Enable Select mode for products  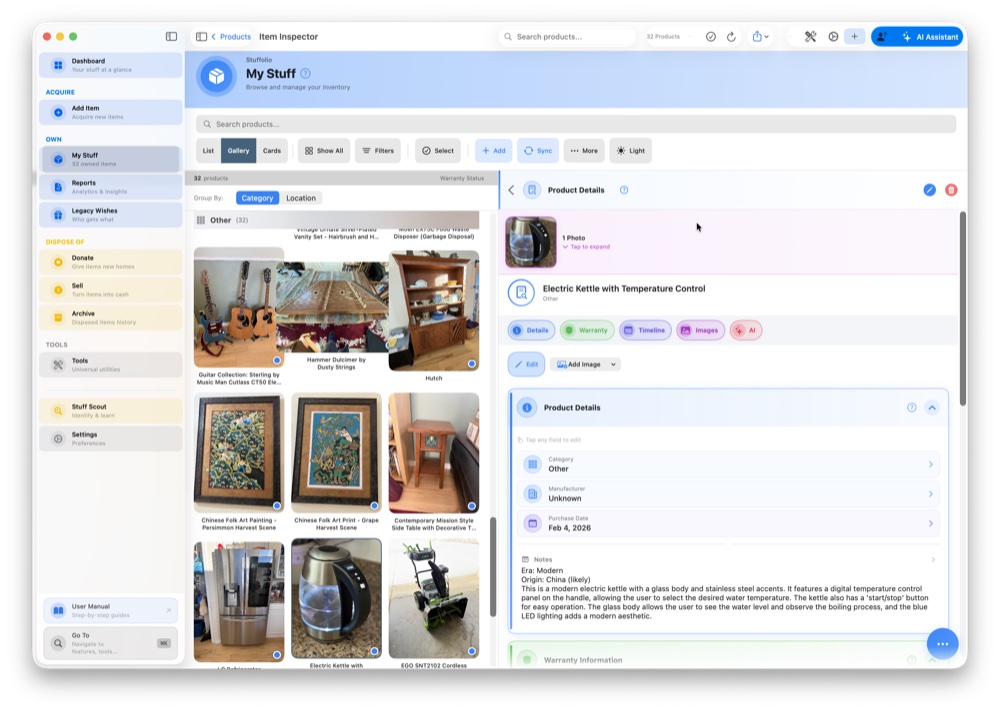(437, 150)
